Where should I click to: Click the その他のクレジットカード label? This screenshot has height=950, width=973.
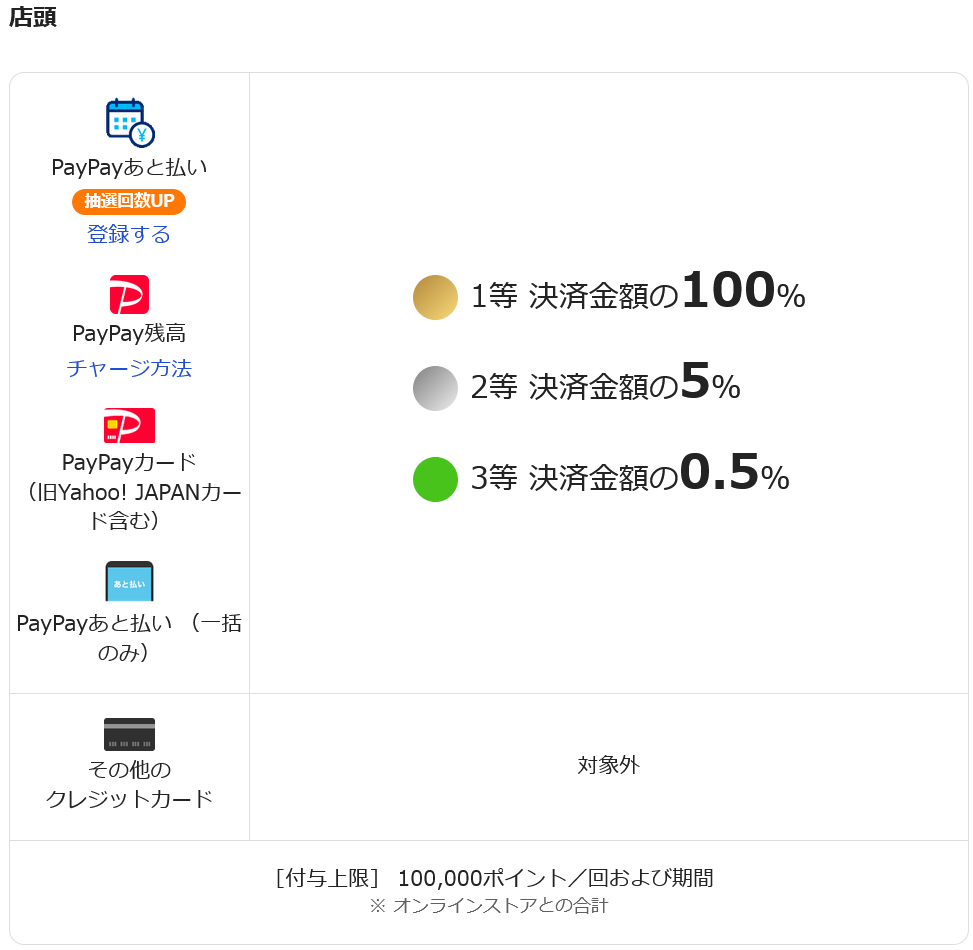point(129,784)
